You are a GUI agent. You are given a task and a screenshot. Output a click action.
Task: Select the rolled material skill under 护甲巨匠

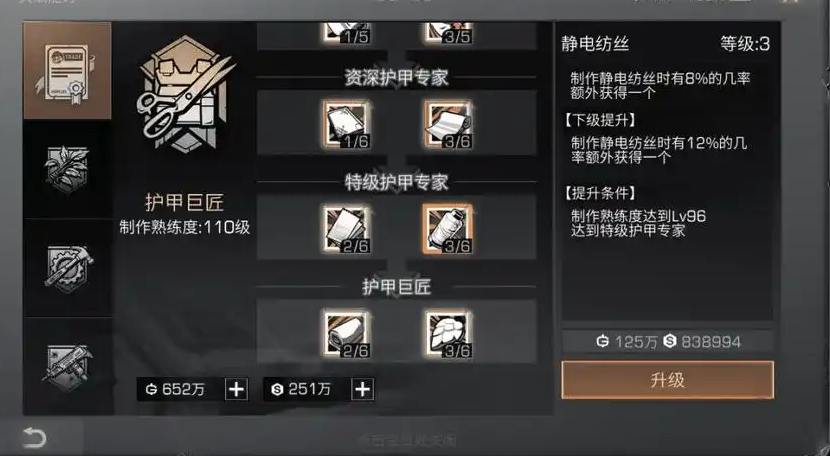pos(346,334)
